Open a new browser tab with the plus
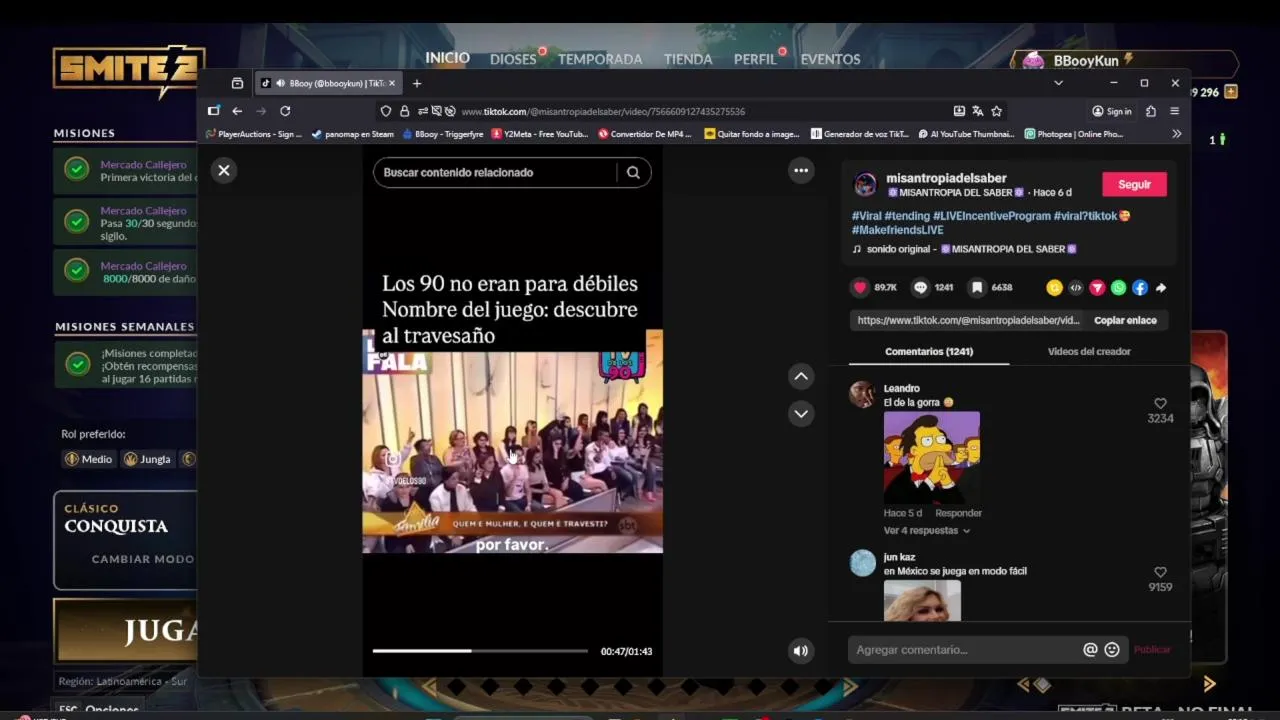The image size is (1280, 720). click(417, 83)
